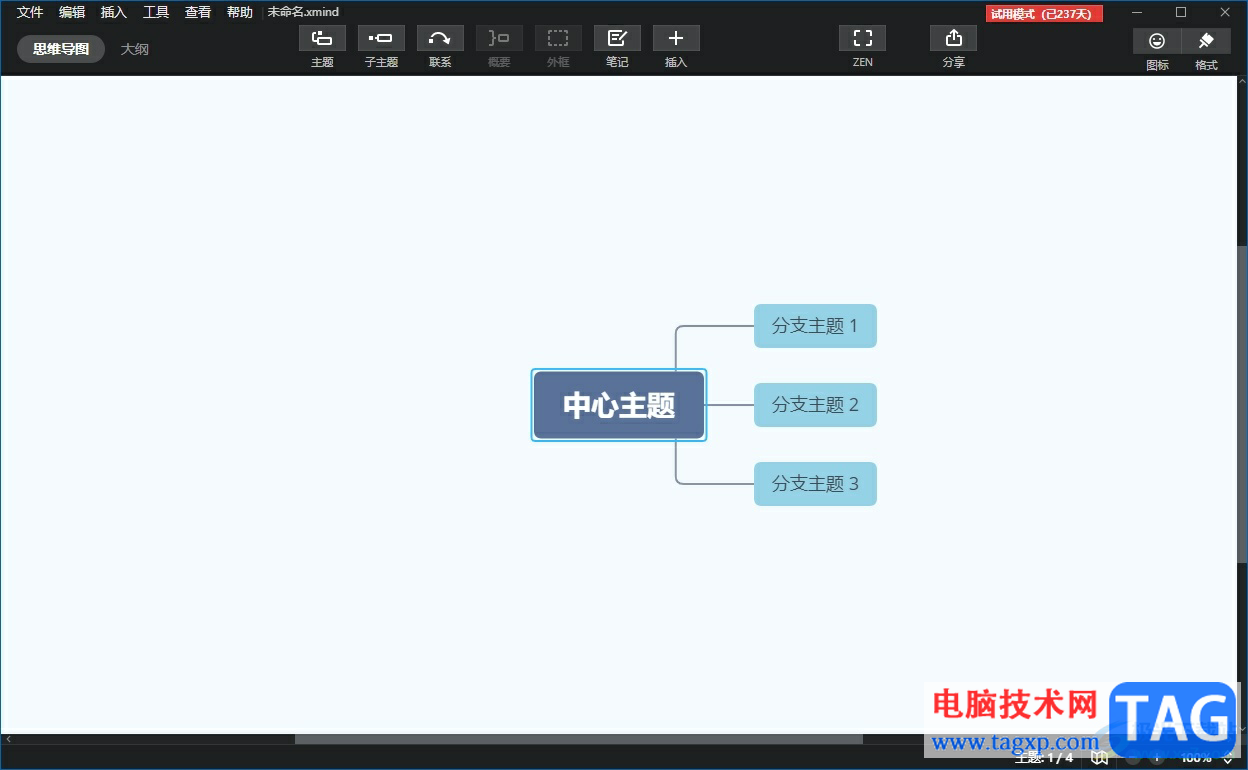This screenshot has height=770, width=1248.
Task: Click the horizontal scrollbar thumb
Action: 578,739
